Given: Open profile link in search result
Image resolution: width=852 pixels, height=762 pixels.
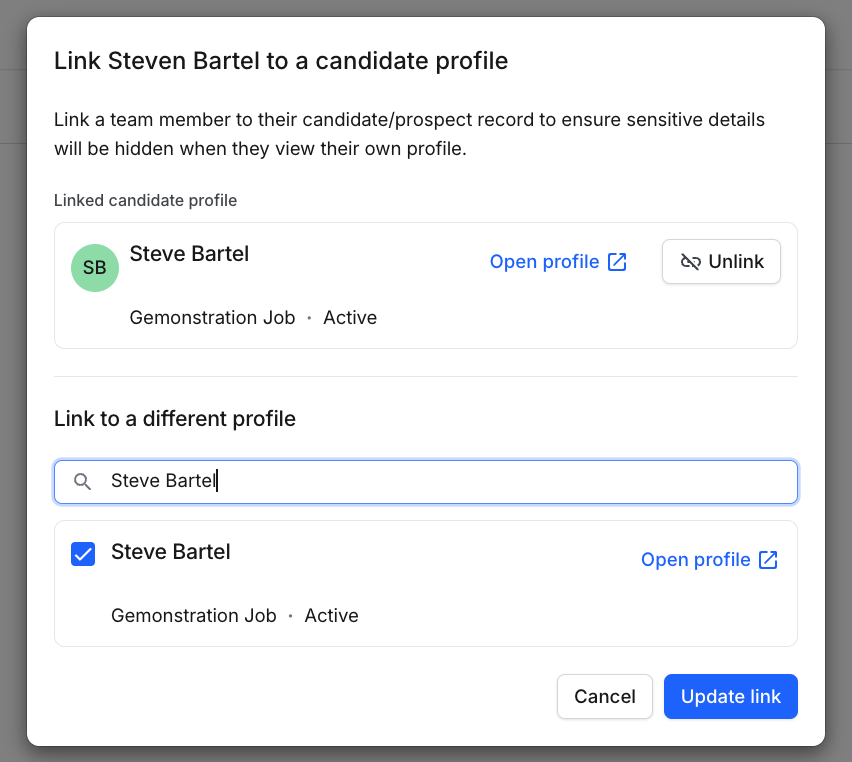Looking at the screenshot, I should (x=709, y=560).
